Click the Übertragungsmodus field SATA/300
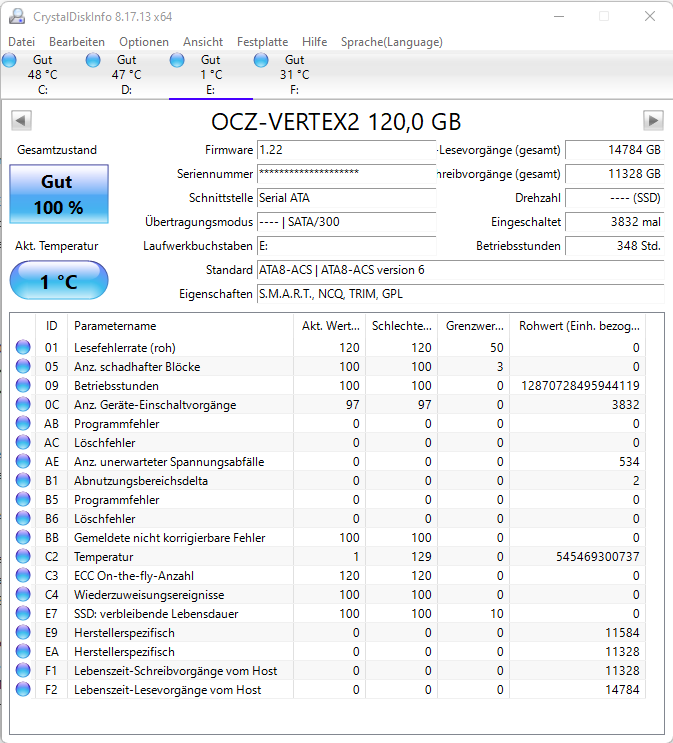Viewport: 673px width, 743px height. [346, 222]
